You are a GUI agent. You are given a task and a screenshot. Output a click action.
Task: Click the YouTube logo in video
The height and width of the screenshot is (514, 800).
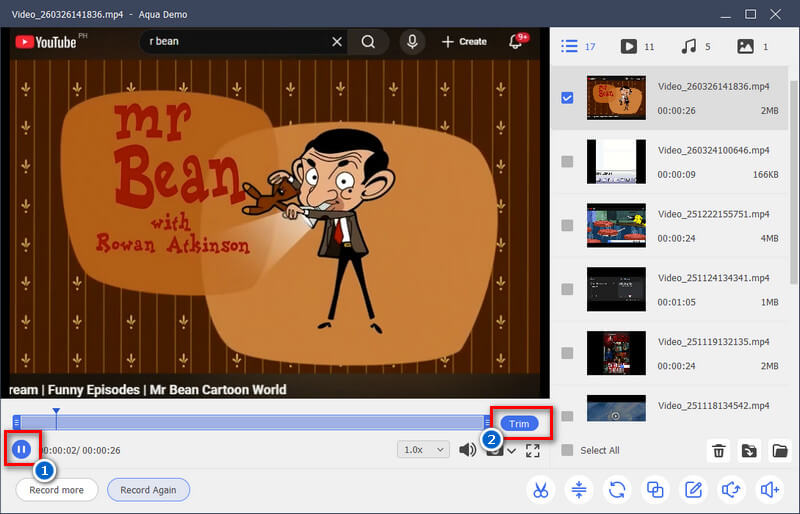point(46,42)
